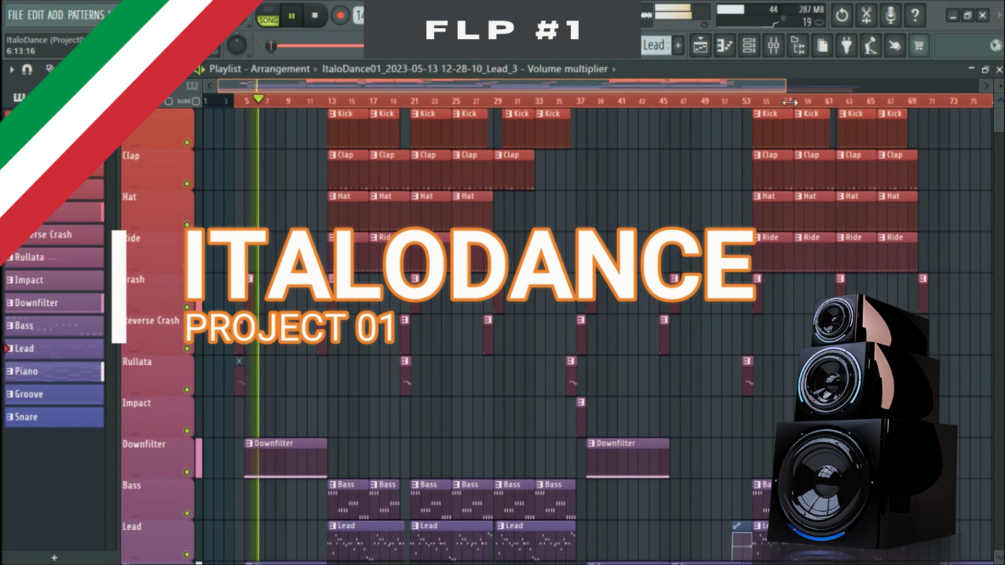Open the help question mark button
This screenshot has width=1005, height=565.
click(915, 15)
